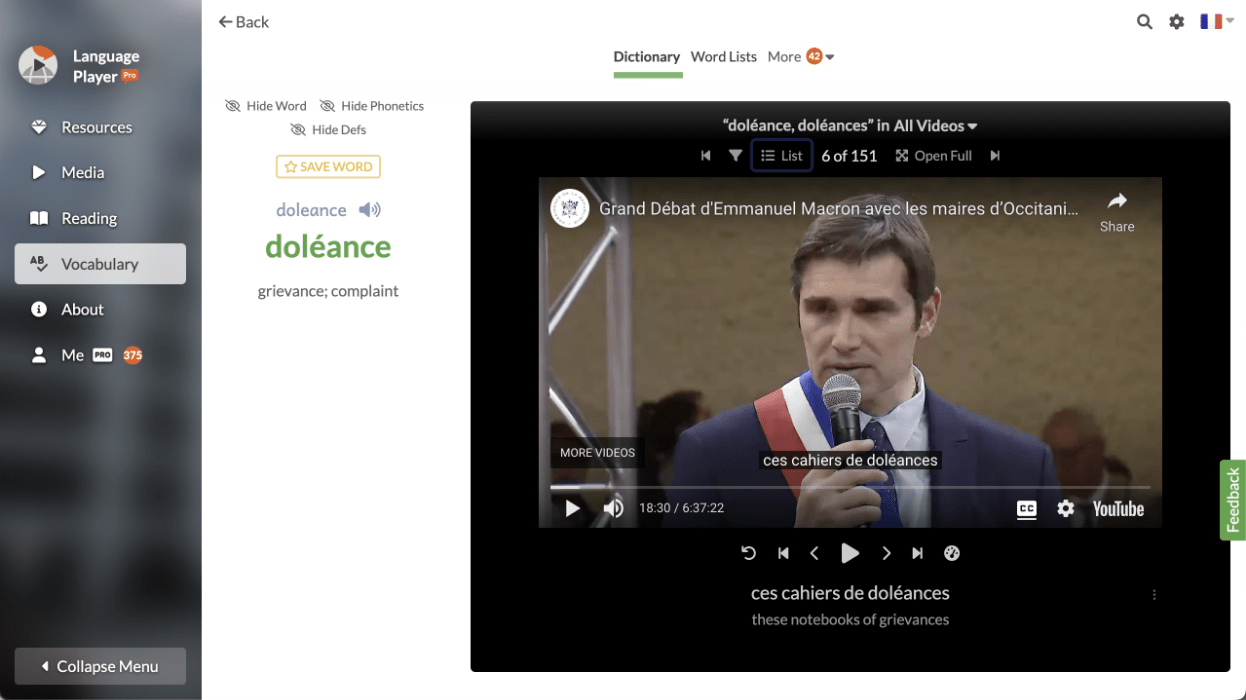Toggle Hide Word visibility
Screen dimensions: 1246x700
pos(266,105)
